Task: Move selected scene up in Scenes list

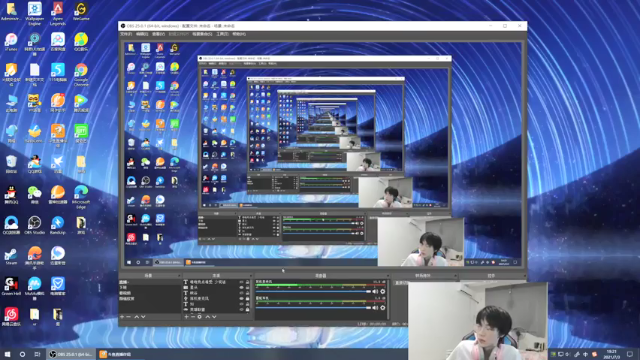Action: [x=136, y=317]
